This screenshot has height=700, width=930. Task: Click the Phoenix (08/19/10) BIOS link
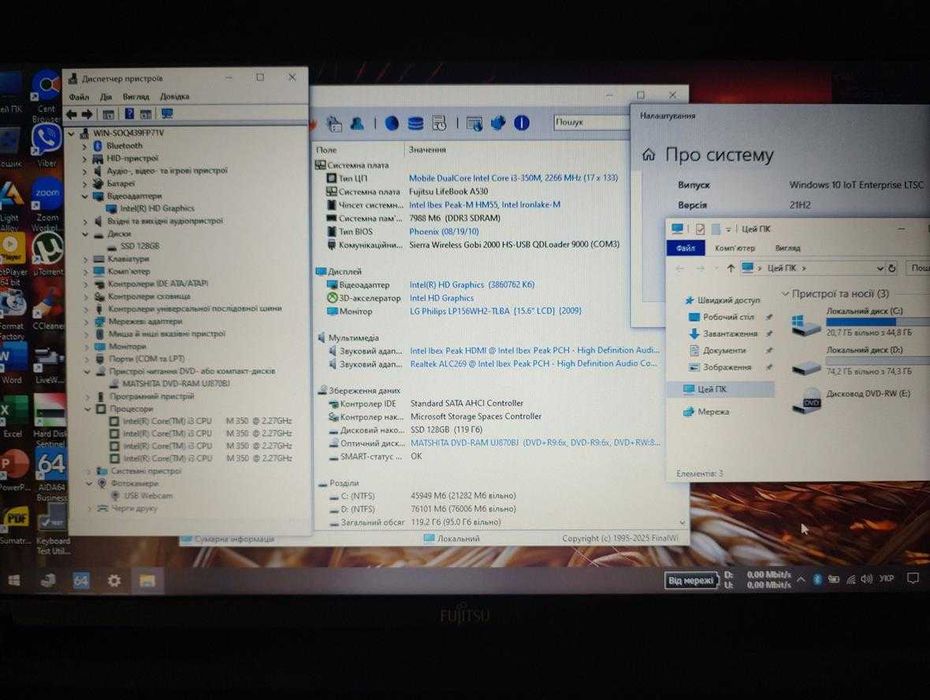(444, 232)
